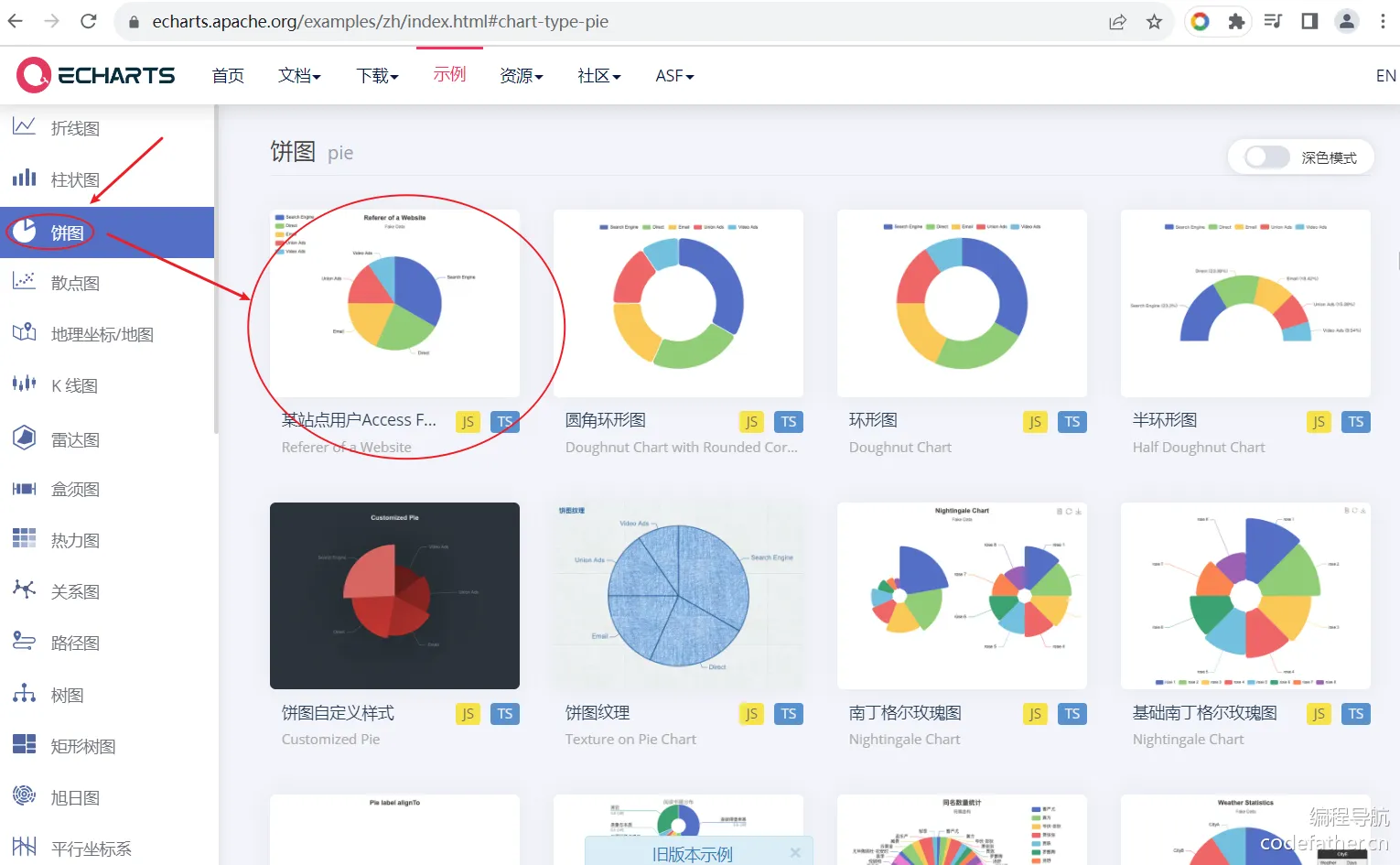Click the 饼图纹理 title link
This screenshot has height=865, width=1400.
[x=598, y=712]
